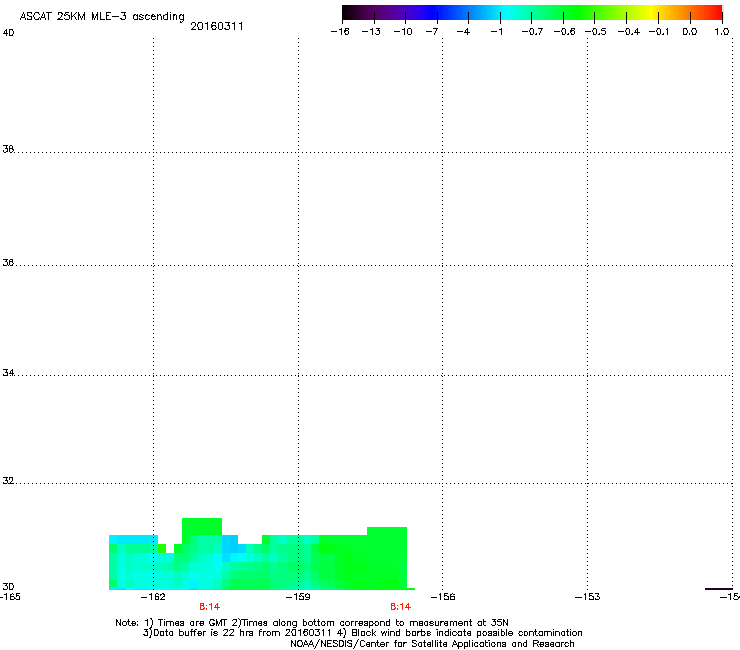Click the -4 color bar label
The image size is (740, 650).
coord(463,32)
